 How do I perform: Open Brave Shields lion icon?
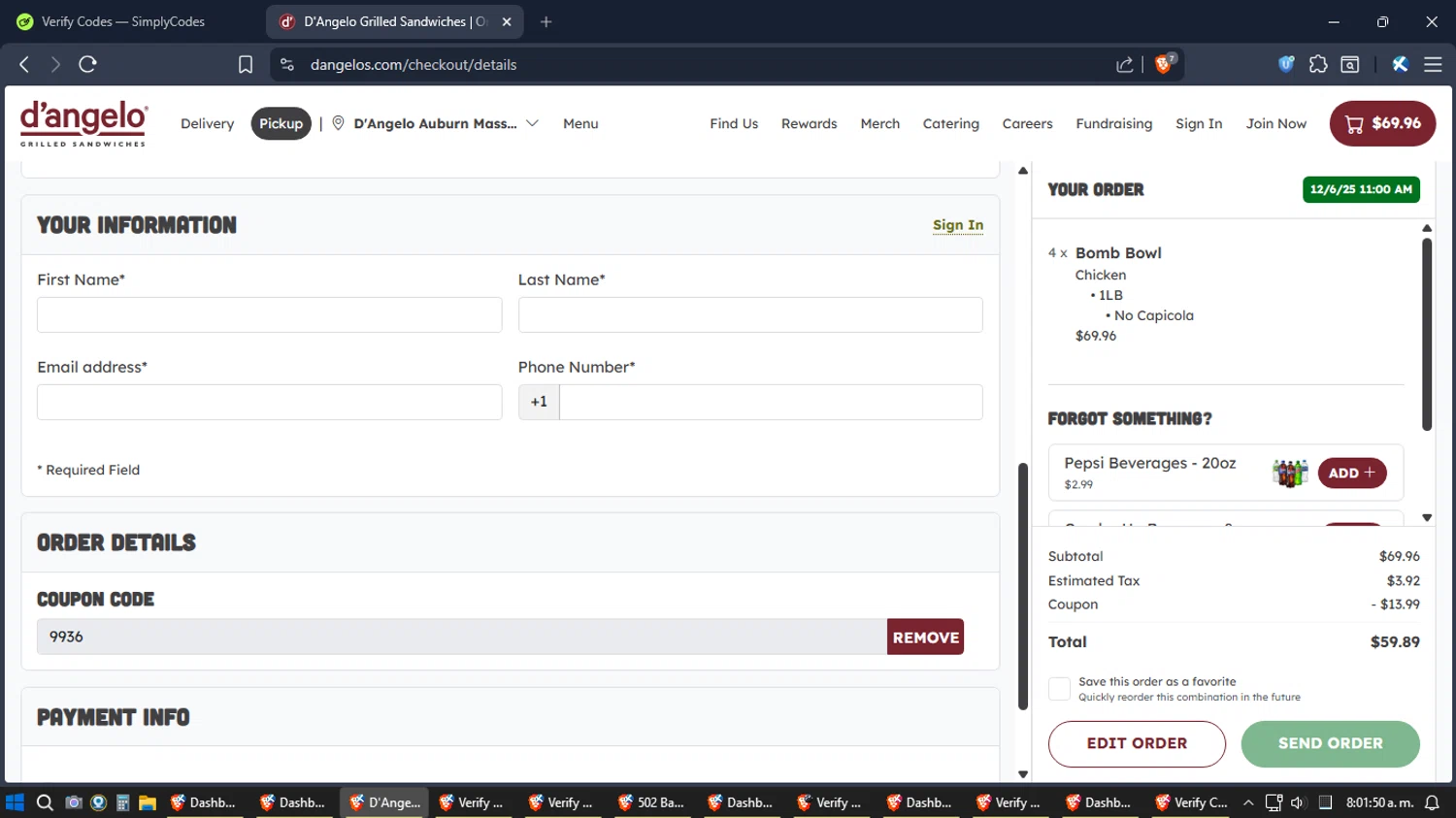[1165, 64]
